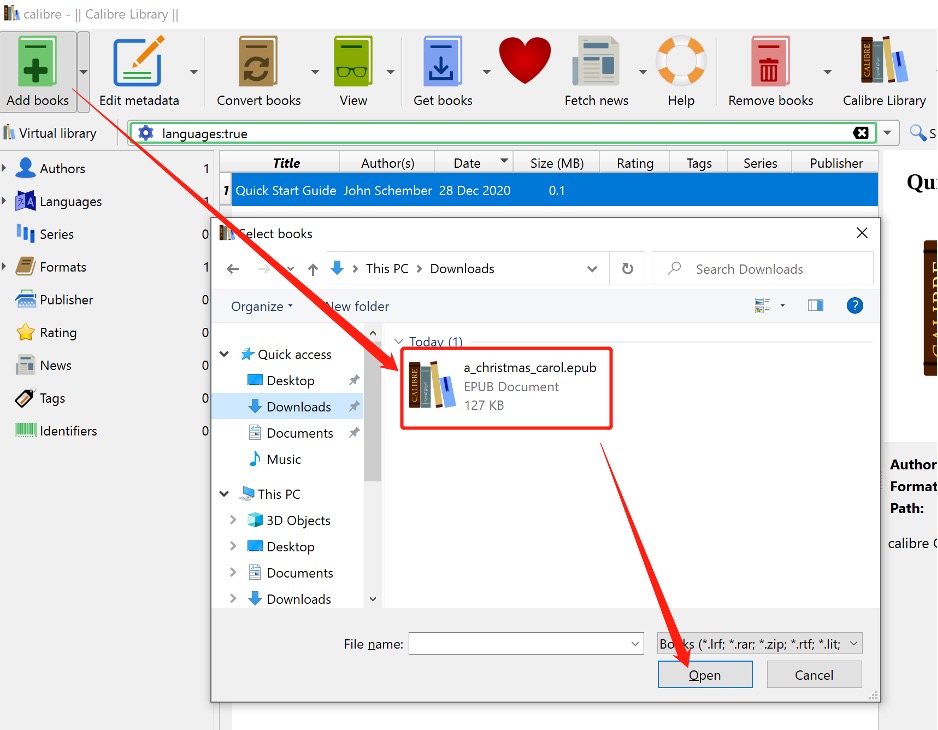Viewport: 938px width, 730px height.
Task: Expand 3D Objects under This PC
Action: pyautogui.click(x=233, y=520)
